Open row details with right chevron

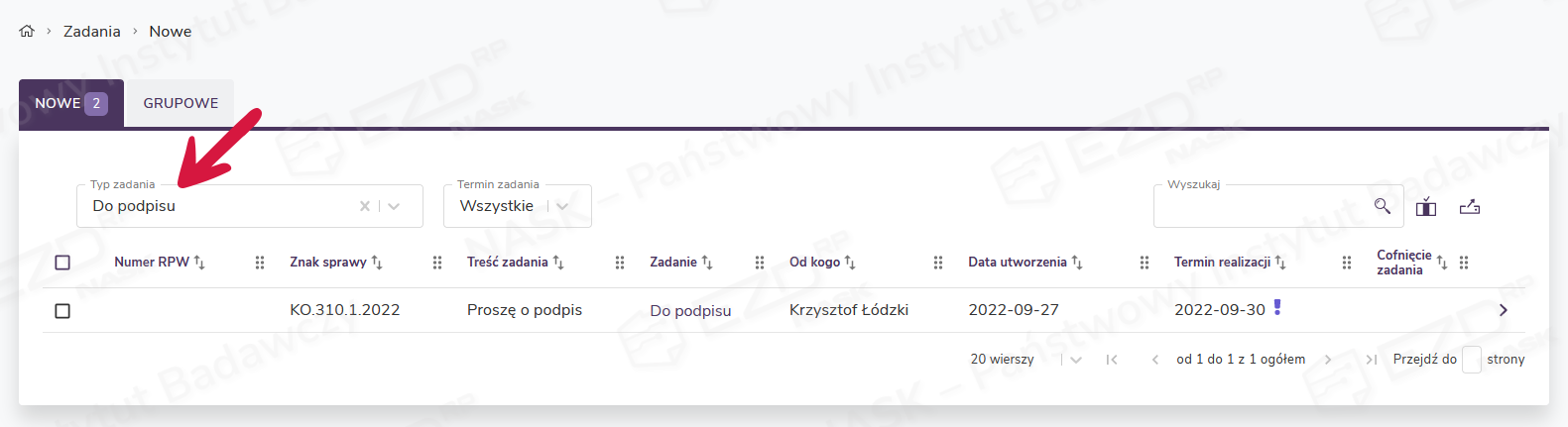[1504, 310]
